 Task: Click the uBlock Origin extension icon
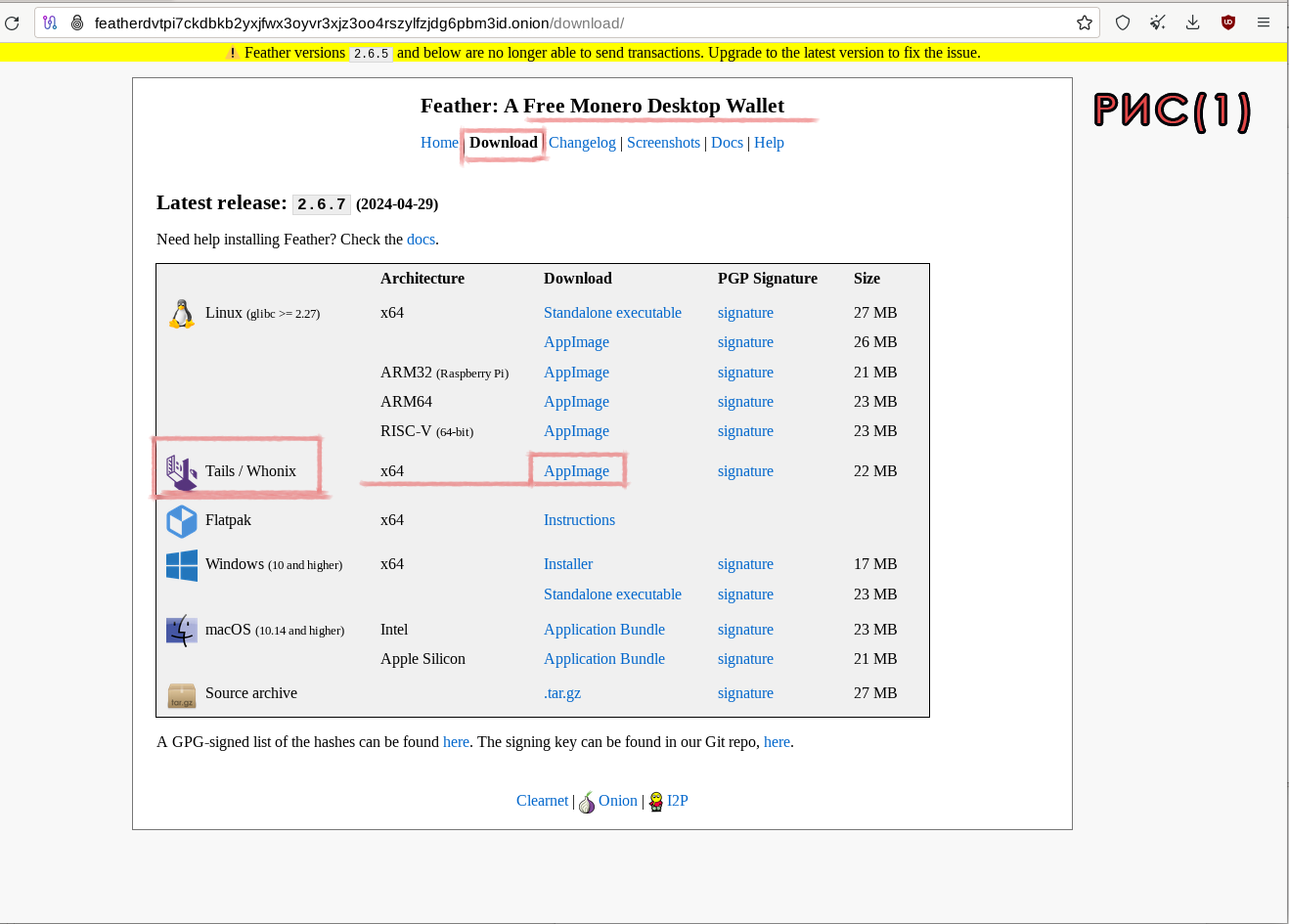pyautogui.click(x=1228, y=22)
